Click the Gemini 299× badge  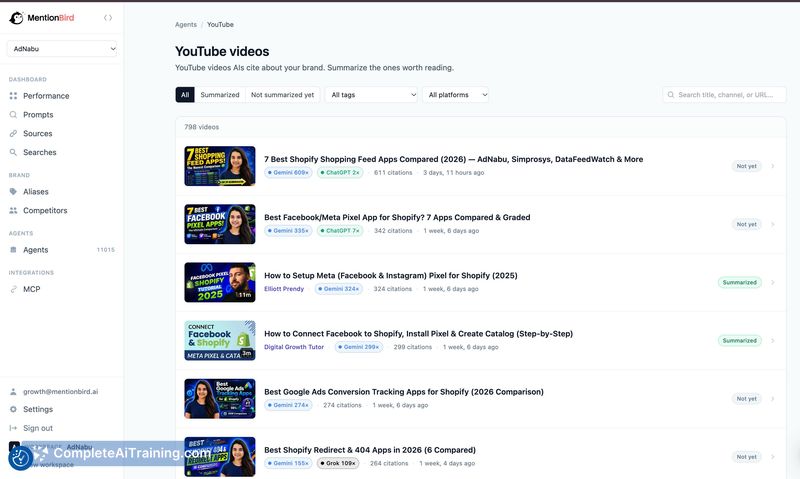tap(359, 347)
